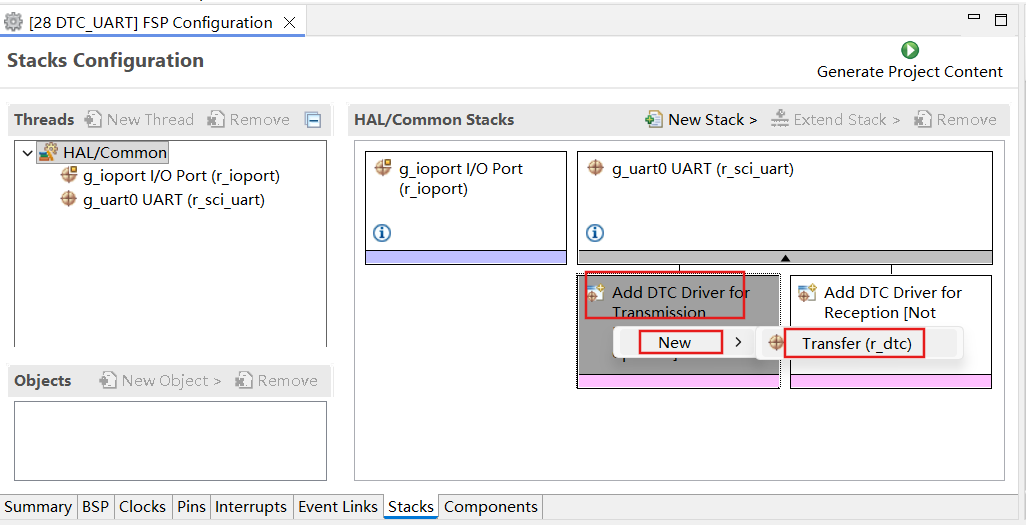Click the g_ioport icon in Threads tree
The image size is (1026, 525).
click(69, 175)
